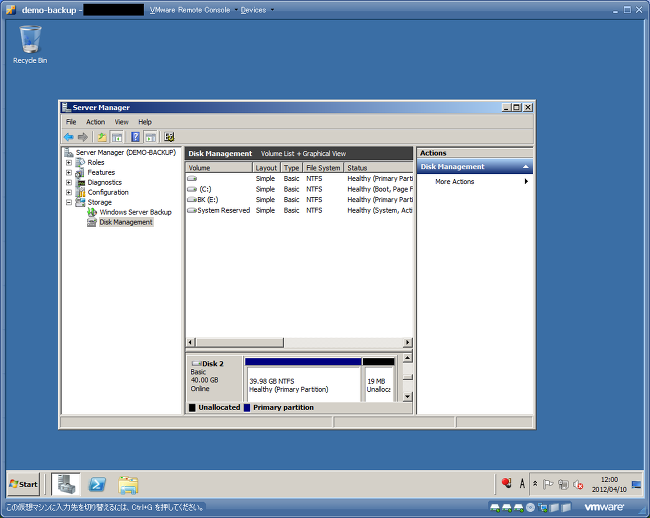Viewport: 650px width, 518px height.
Task: Sort by the Status column header
Action: [378, 168]
